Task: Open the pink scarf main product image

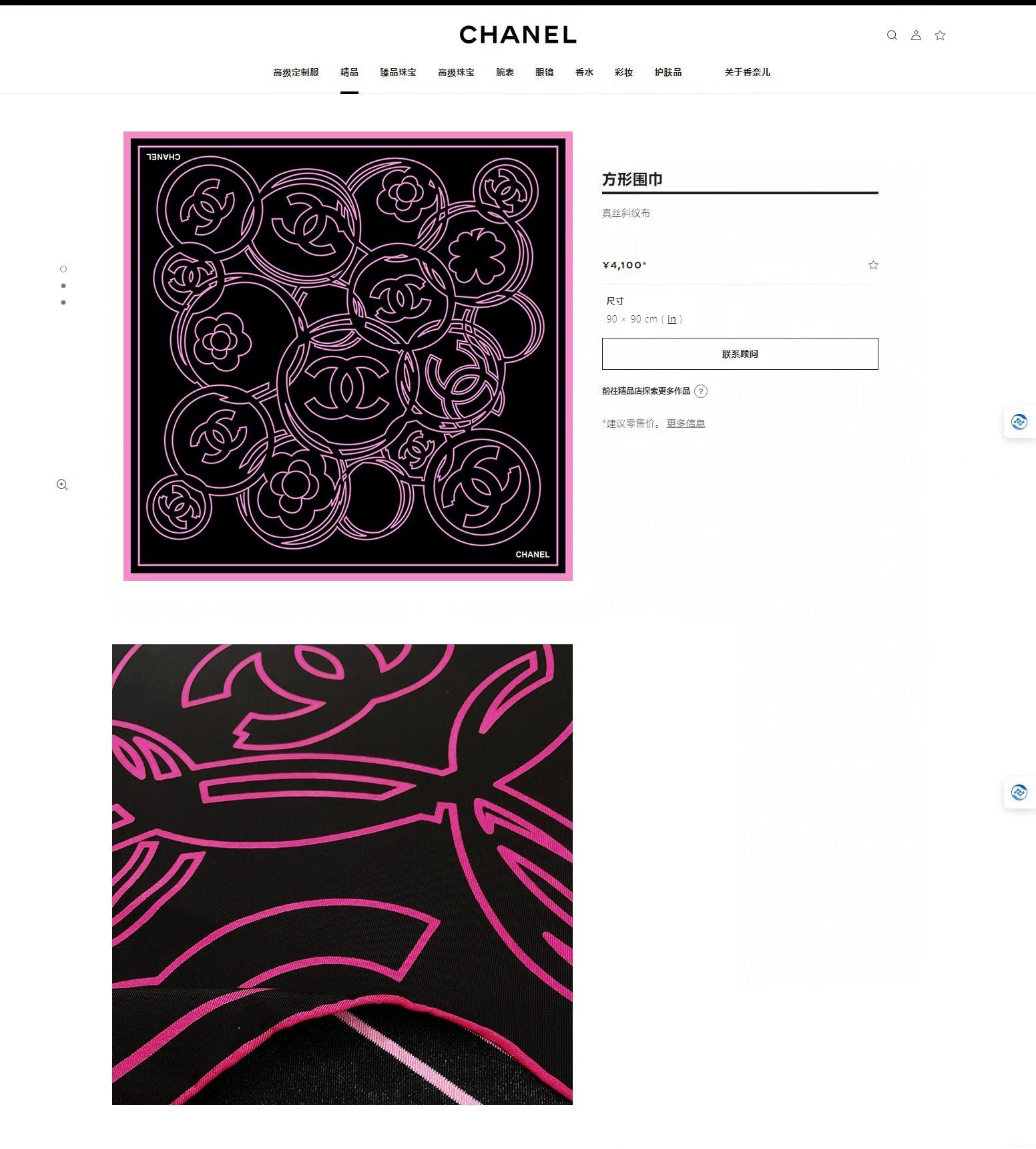Action: click(x=348, y=356)
